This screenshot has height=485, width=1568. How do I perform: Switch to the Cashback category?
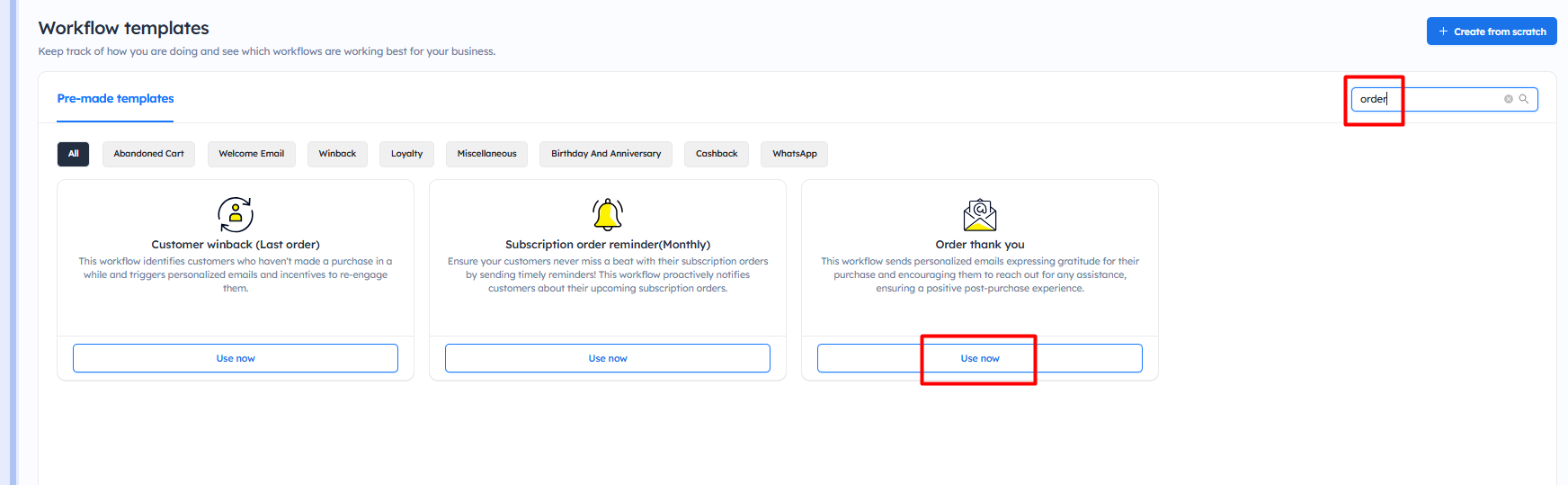coord(717,154)
